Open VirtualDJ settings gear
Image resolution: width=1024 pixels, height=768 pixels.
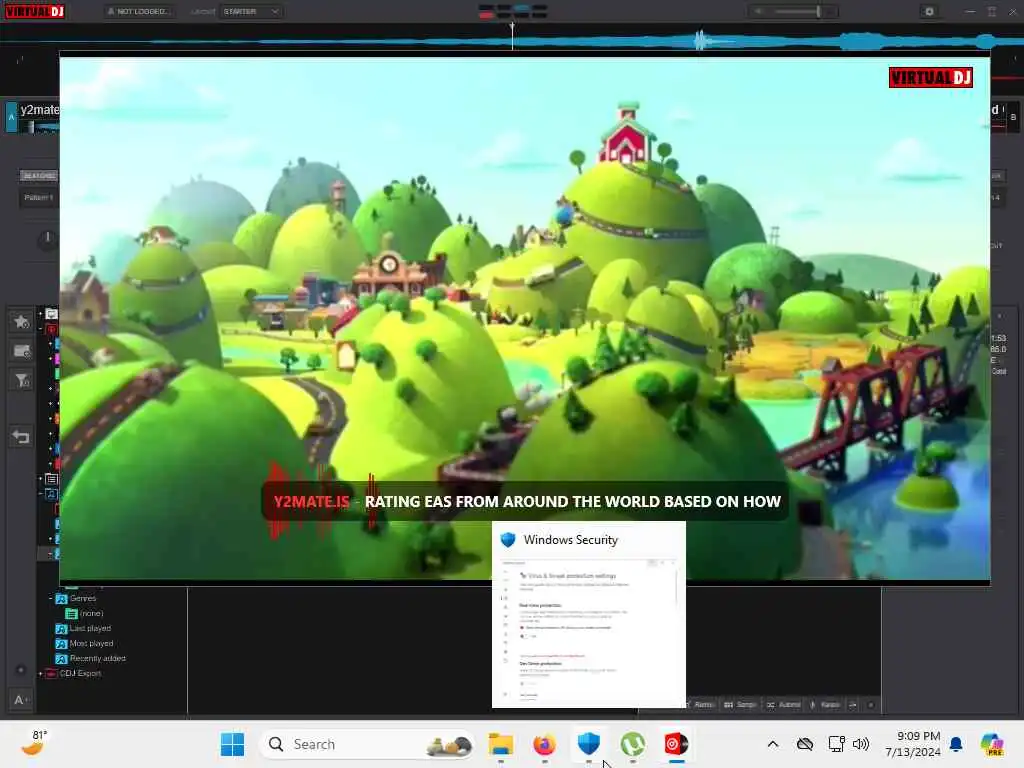click(x=929, y=11)
